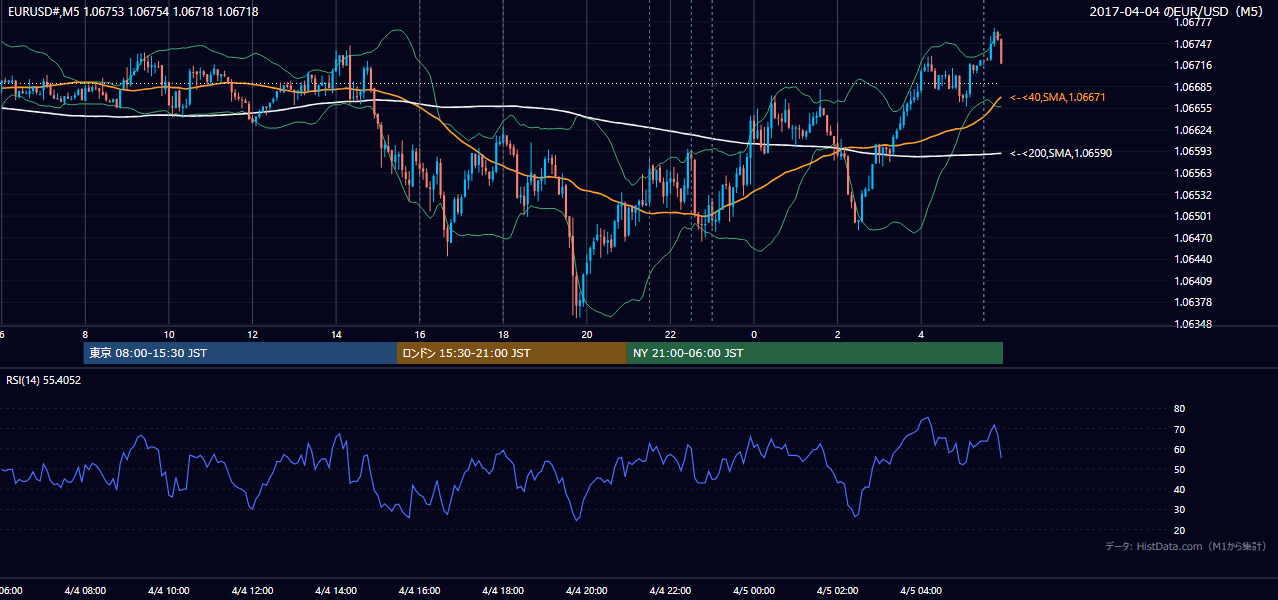Click hour tick 20 under price chart

[x=587, y=335]
